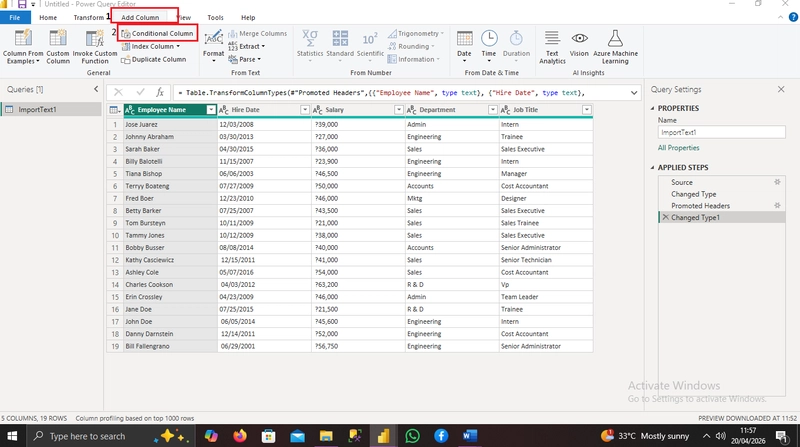Click Merge Columns
This screenshot has height=447, width=800.
(257, 34)
